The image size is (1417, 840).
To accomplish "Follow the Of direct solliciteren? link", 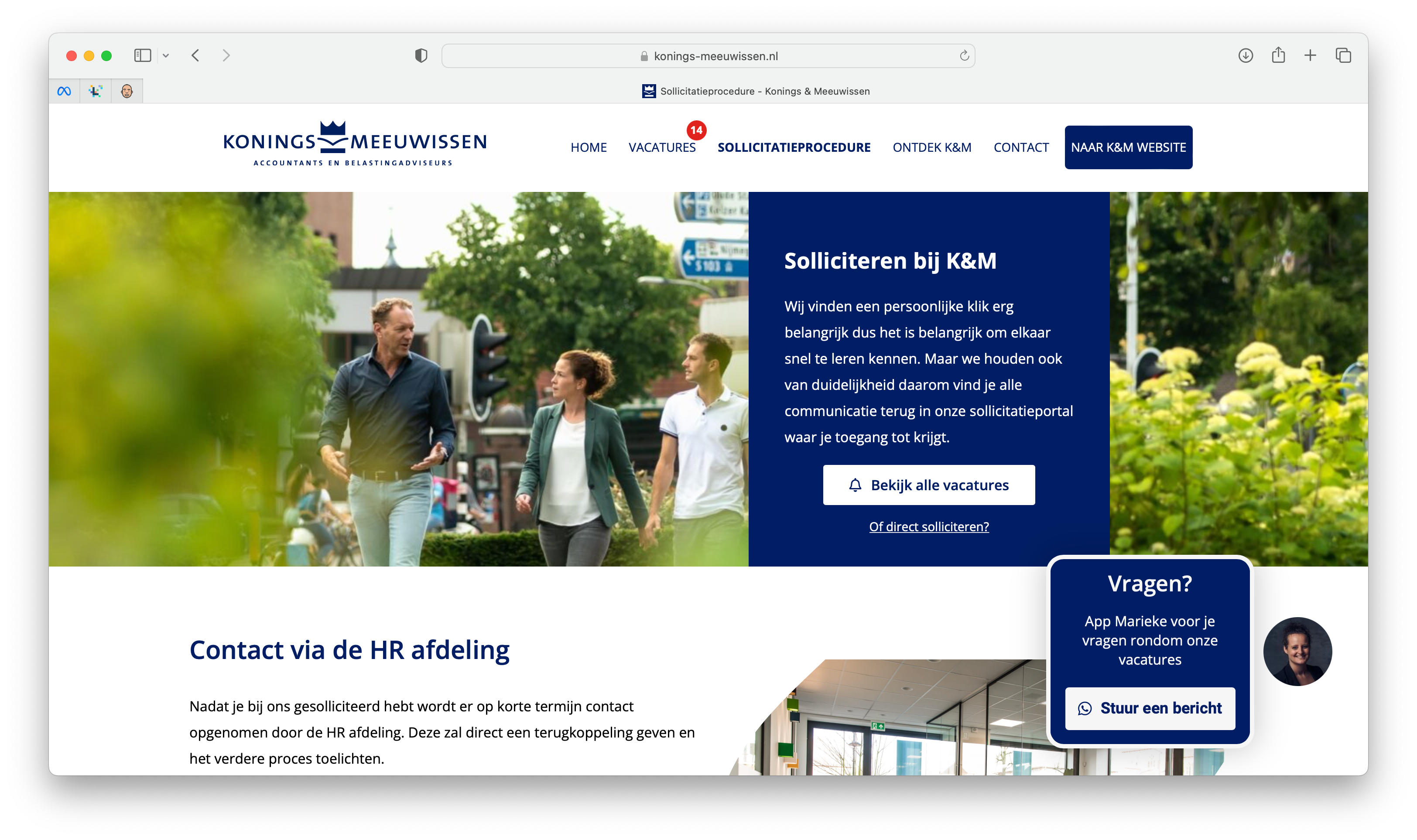I will [929, 526].
